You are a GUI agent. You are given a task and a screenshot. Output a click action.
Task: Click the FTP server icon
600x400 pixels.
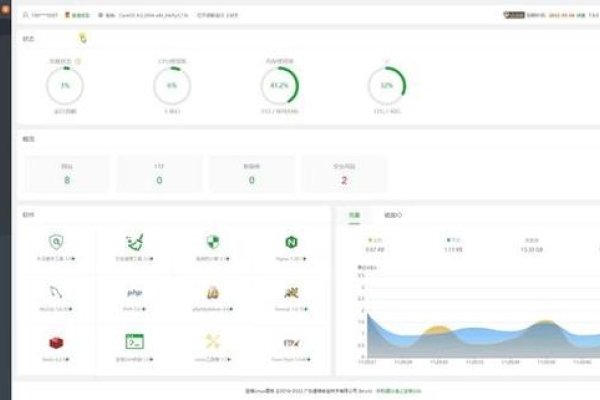click(x=291, y=341)
